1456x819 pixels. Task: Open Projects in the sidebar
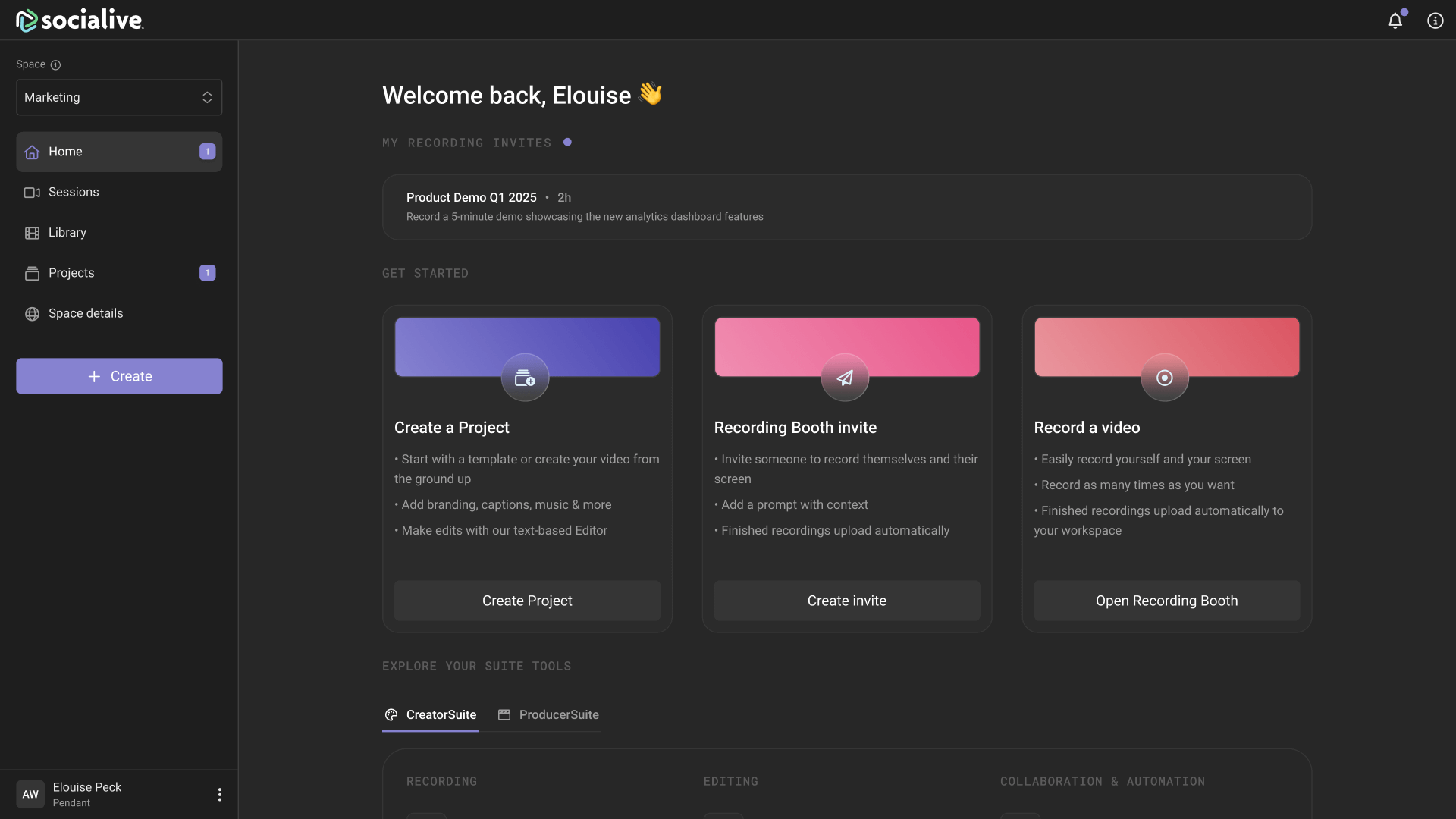(x=71, y=273)
